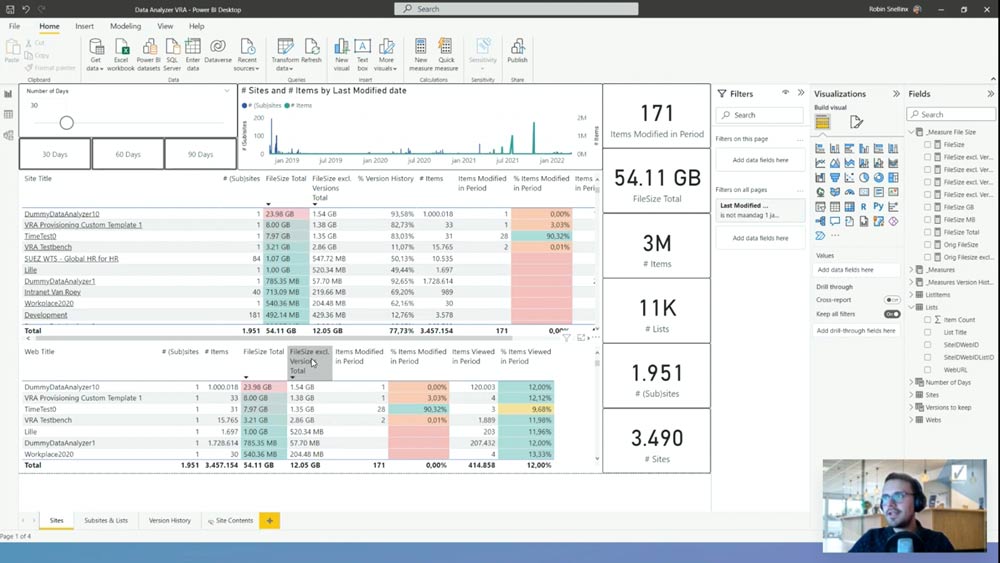Check the WebURL field
The height and width of the screenshot is (563, 1000).
coord(927,370)
